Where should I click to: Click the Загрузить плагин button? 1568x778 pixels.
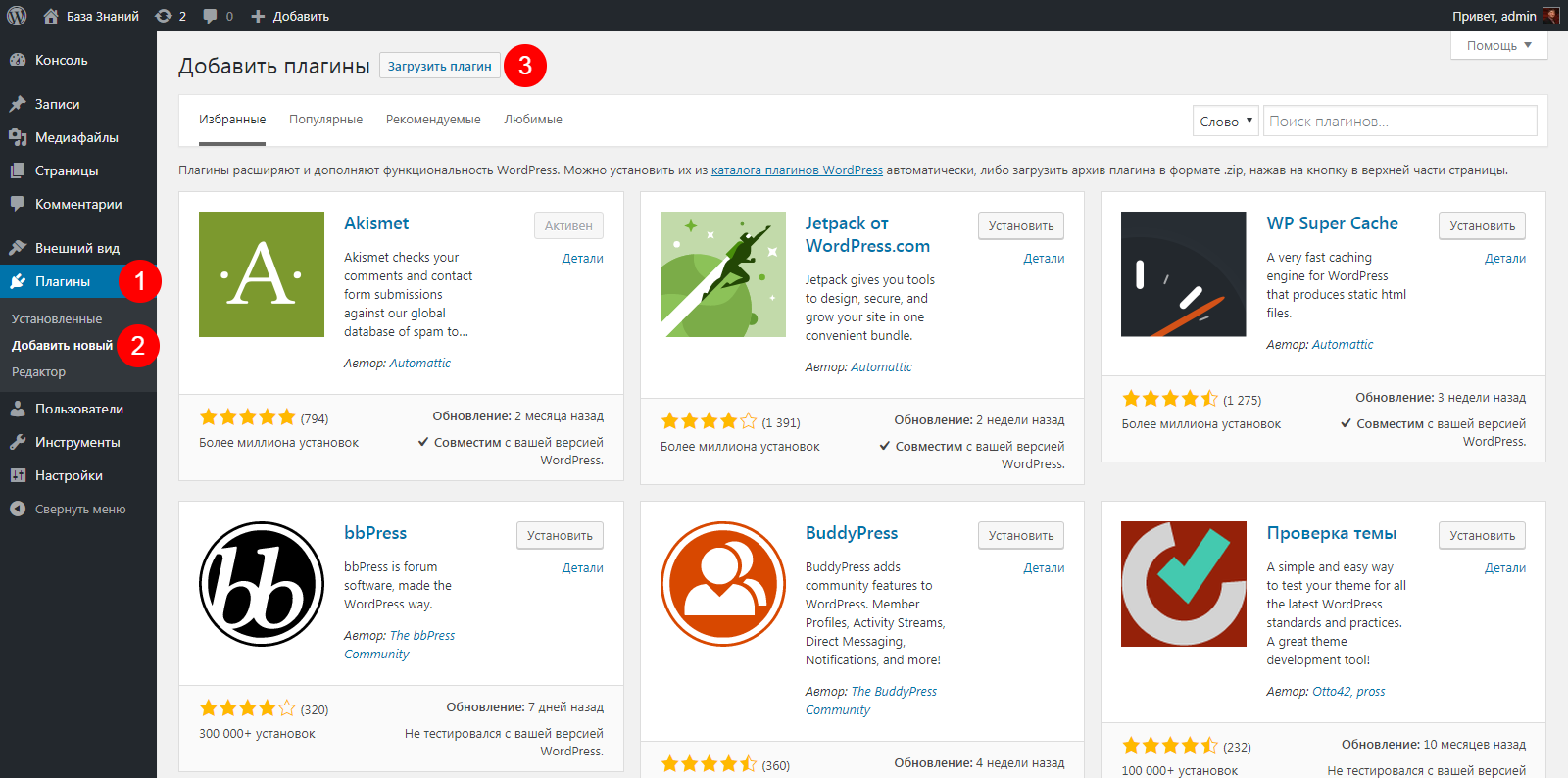(440, 66)
